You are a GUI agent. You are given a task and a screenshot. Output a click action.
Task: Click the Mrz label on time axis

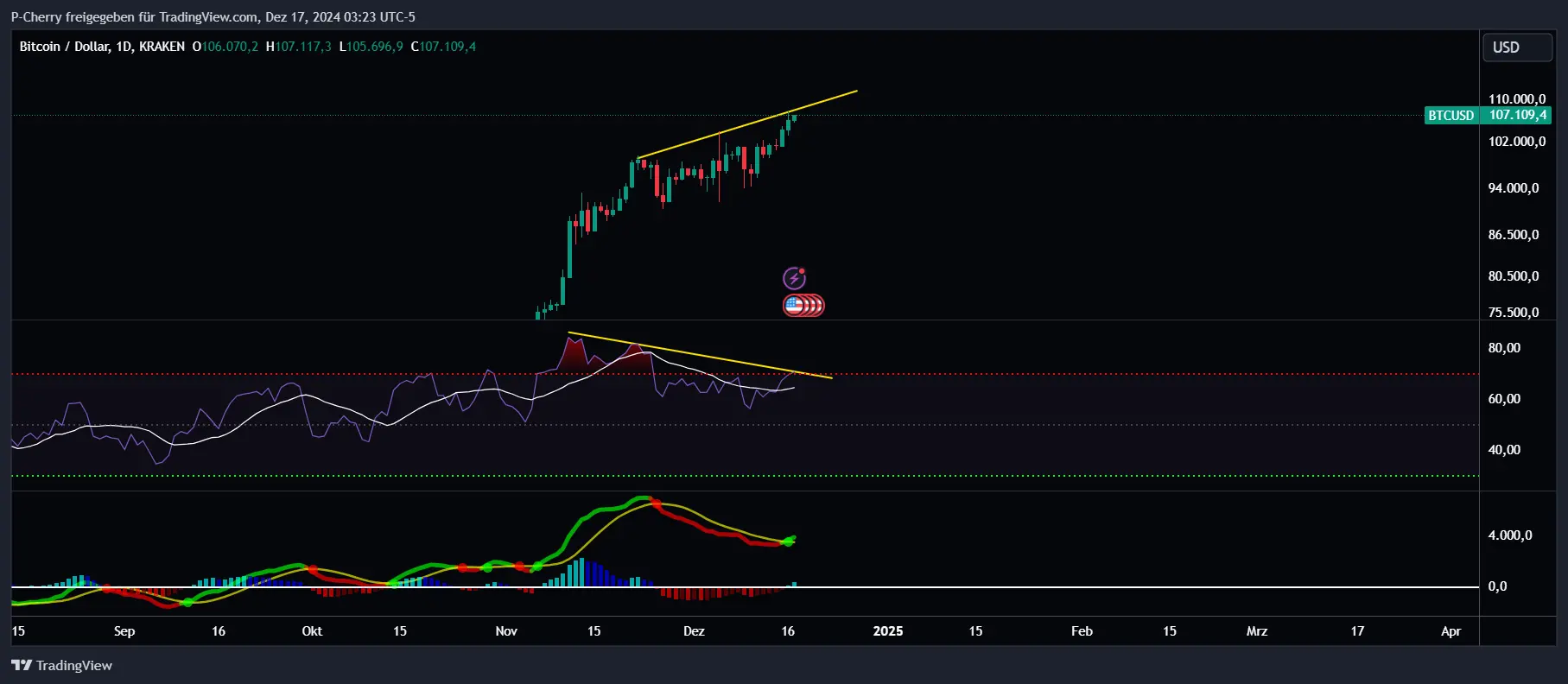pos(1257,631)
